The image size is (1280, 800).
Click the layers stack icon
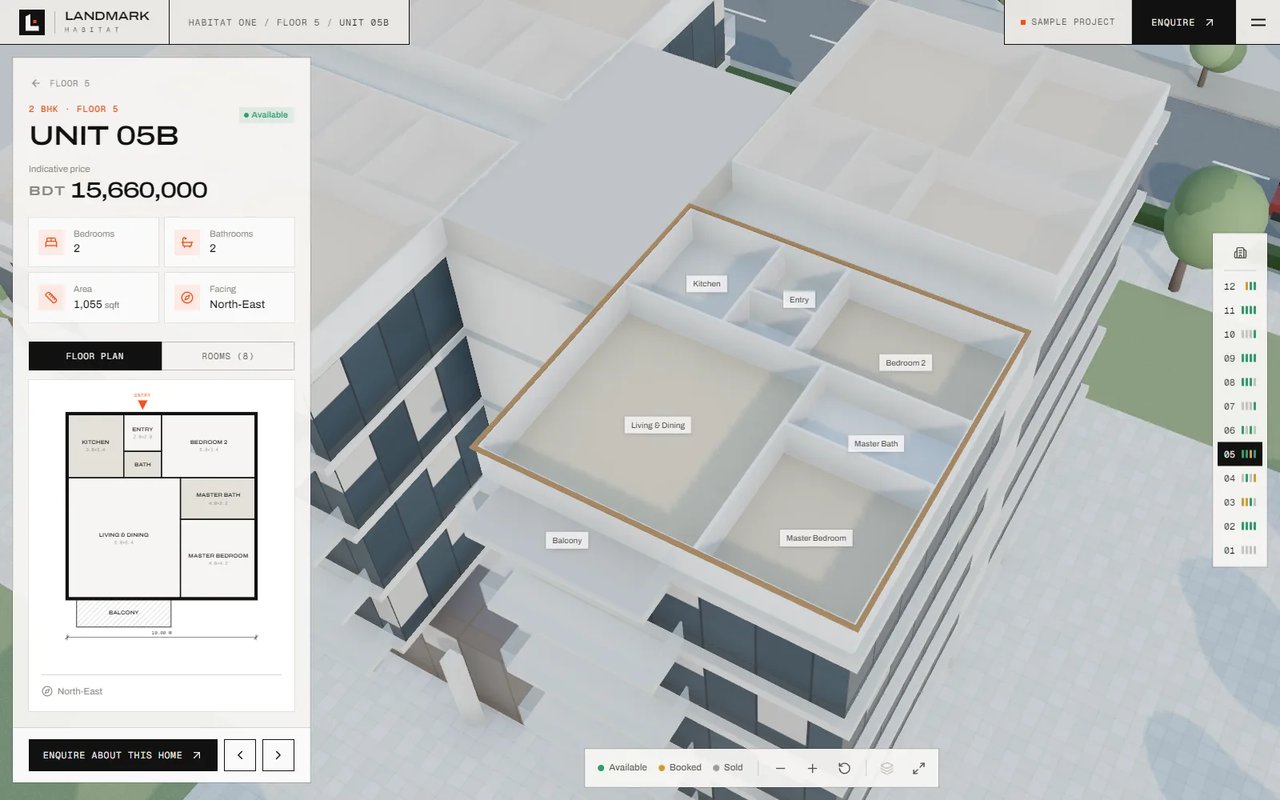(887, 768)
